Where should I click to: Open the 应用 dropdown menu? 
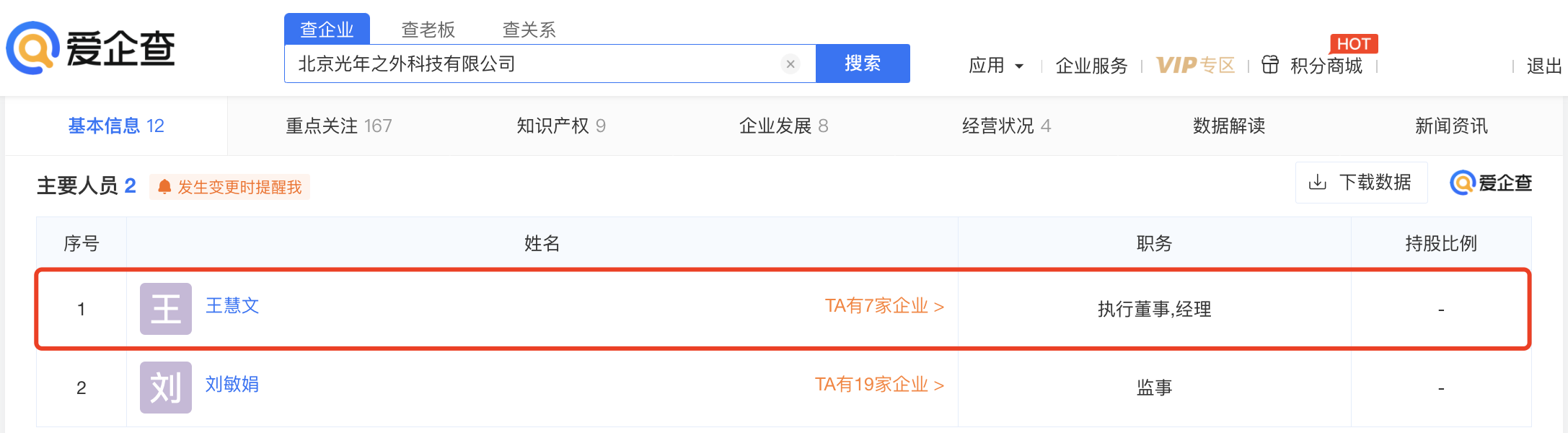(996, 66)
